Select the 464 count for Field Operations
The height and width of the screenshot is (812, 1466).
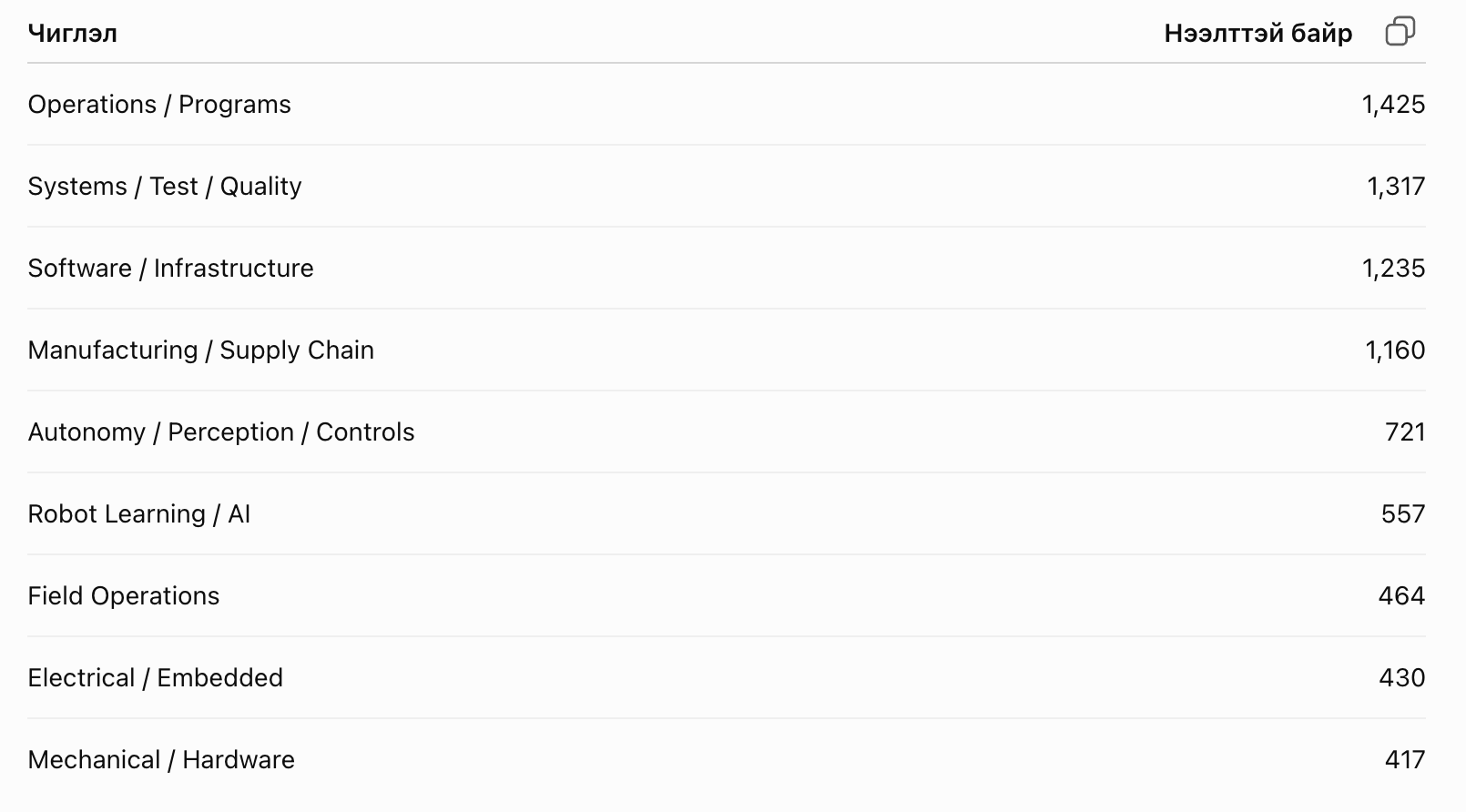[1401, 596]
